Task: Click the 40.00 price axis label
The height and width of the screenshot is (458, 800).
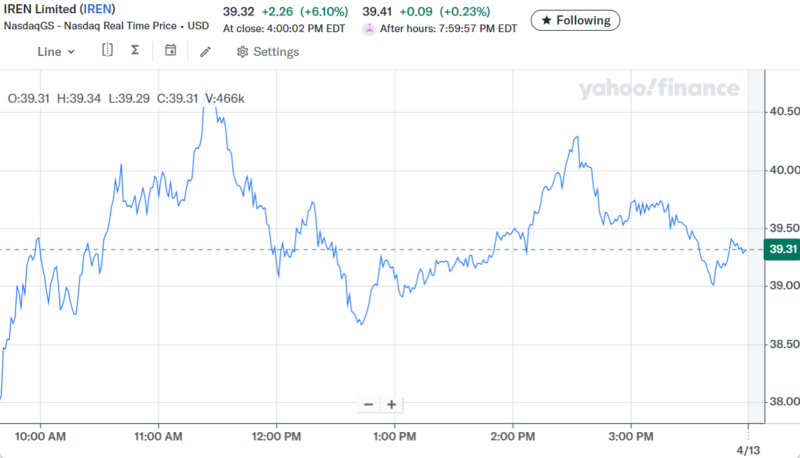Action: [x=779, y=169]
